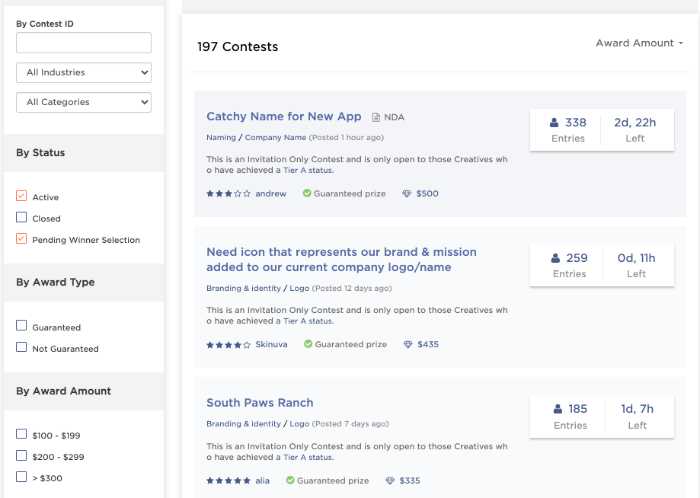Click the entries person icon showing 338
This screenshot has width=700, height=498.
click(x=554, y=123)
